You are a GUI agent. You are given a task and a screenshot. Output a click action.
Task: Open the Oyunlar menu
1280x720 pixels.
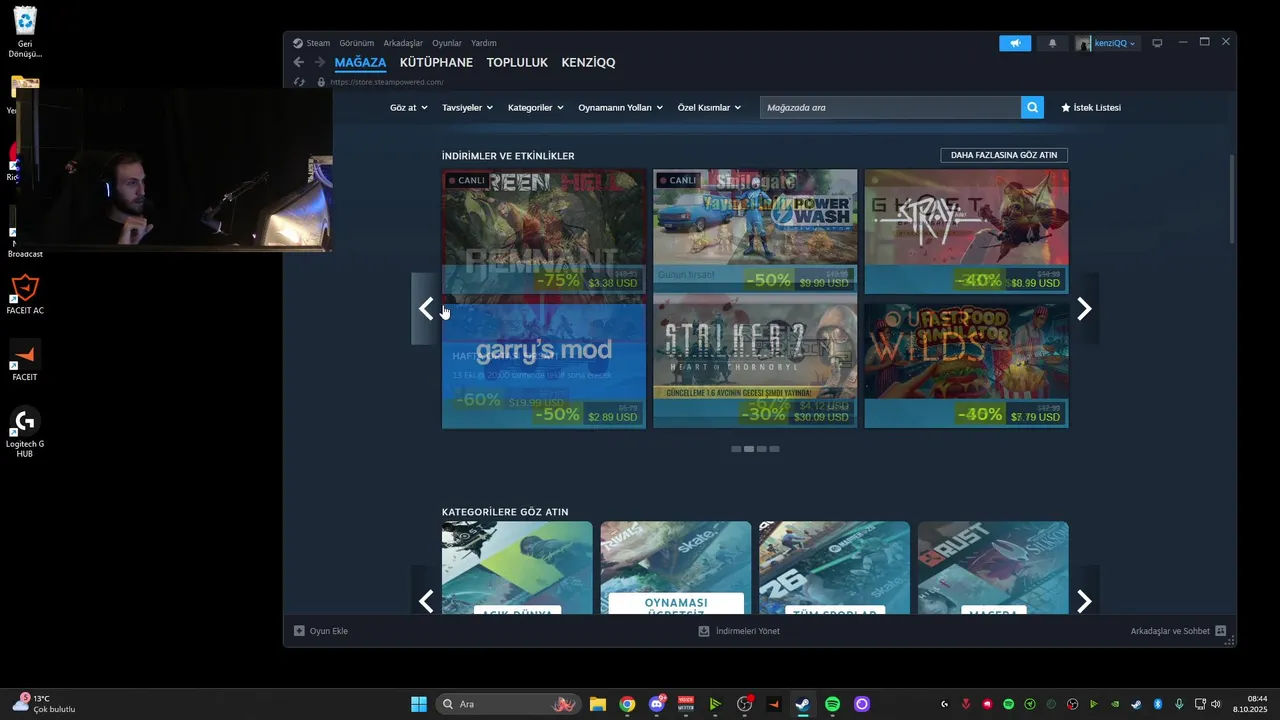447,43
